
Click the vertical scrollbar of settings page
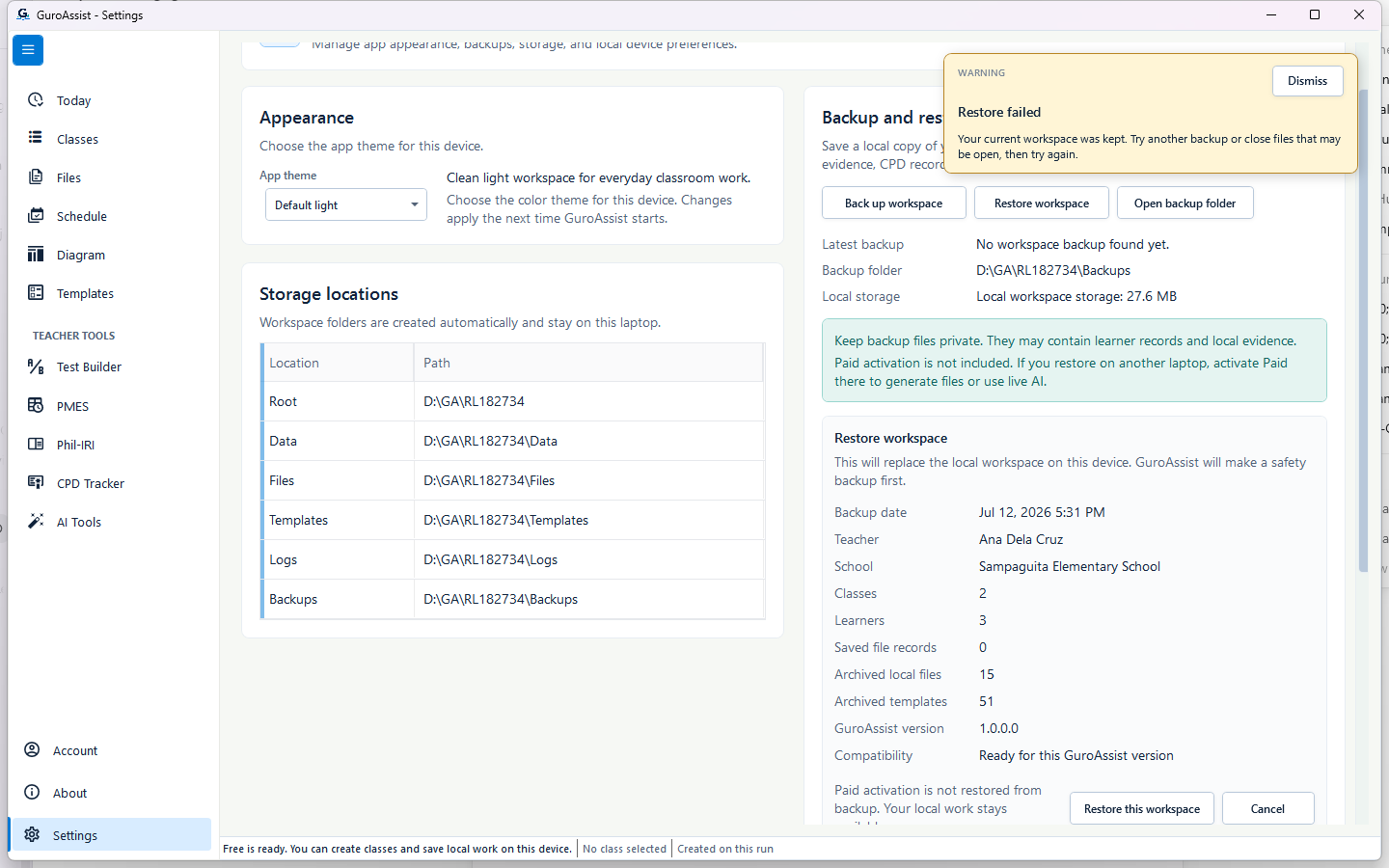(1363, 332)
